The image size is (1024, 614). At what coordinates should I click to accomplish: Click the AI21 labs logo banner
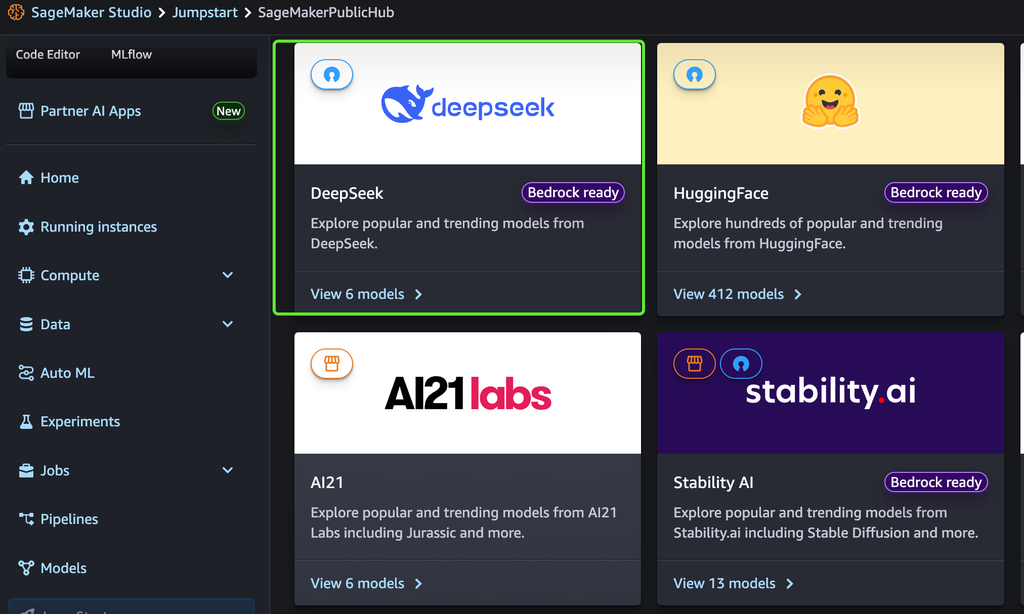468,393
